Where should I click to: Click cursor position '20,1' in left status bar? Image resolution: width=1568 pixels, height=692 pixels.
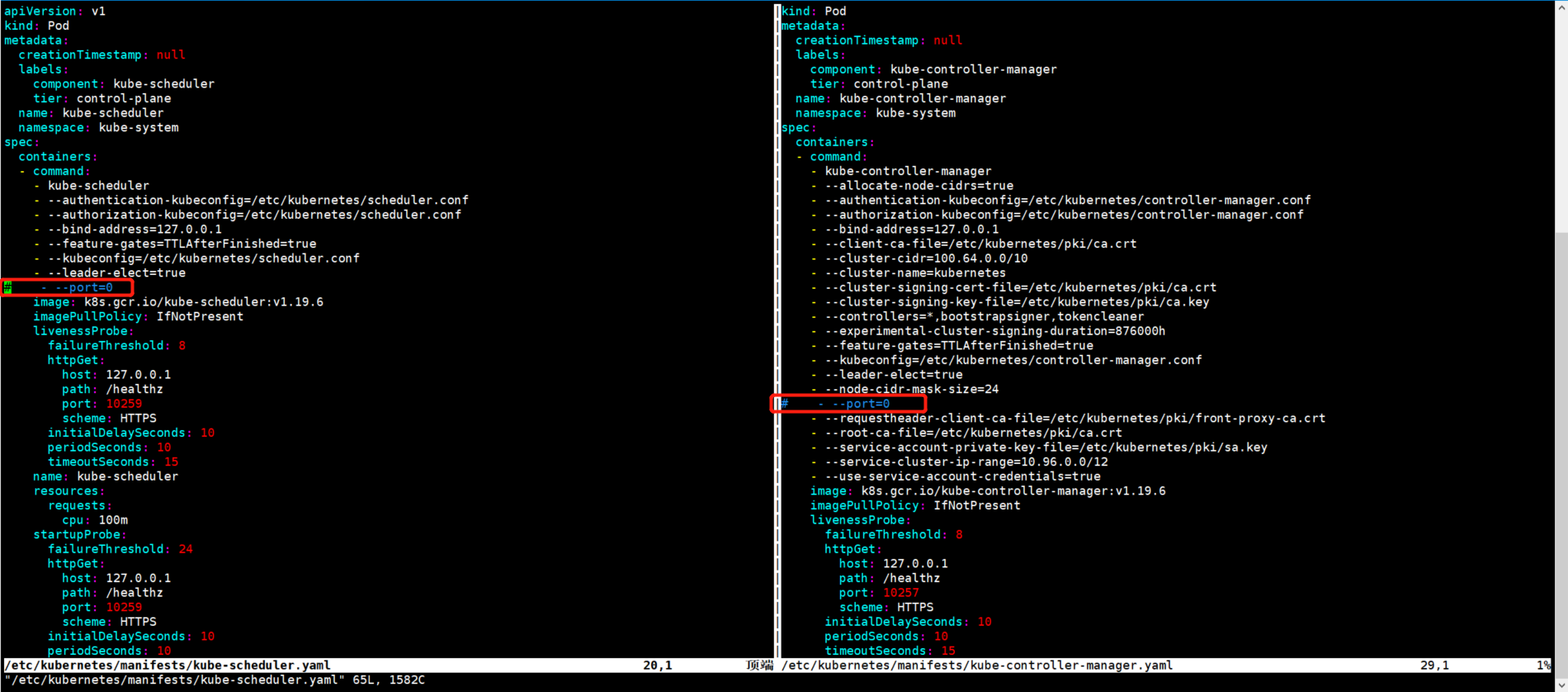[658, 665]
